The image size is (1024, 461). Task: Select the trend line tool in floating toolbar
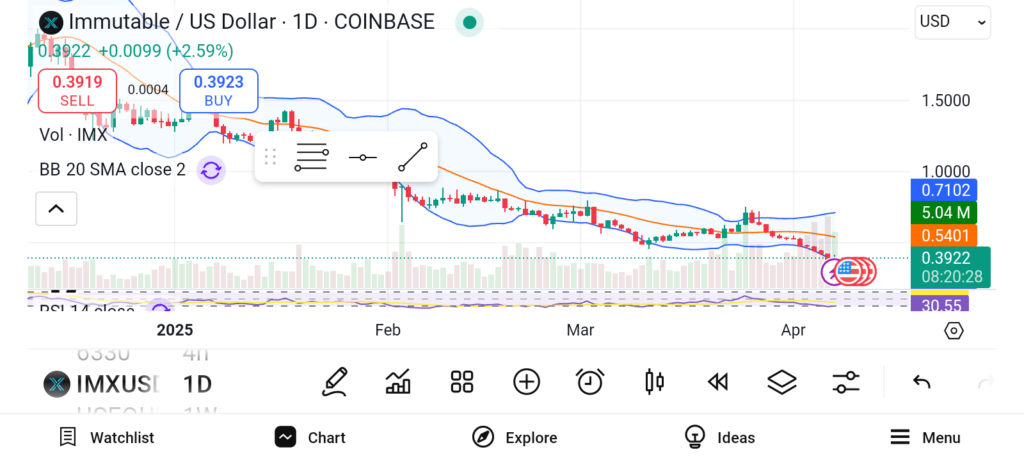[412, 157]
